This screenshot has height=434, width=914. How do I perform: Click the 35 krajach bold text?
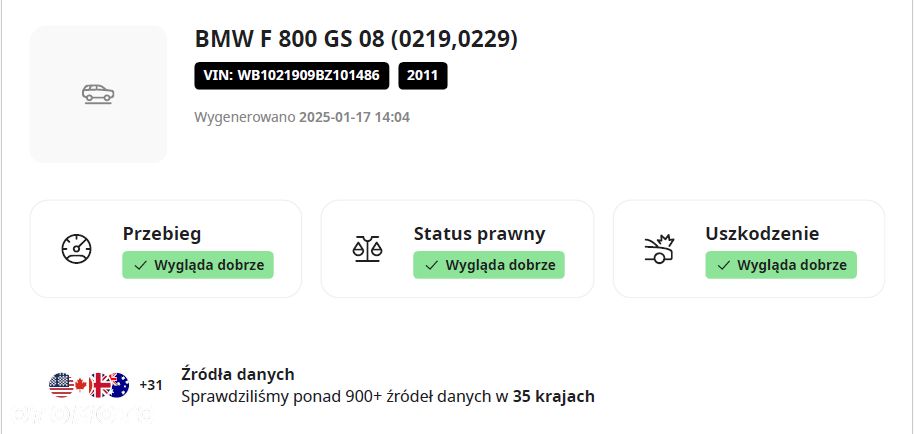(x=554, y=397)
